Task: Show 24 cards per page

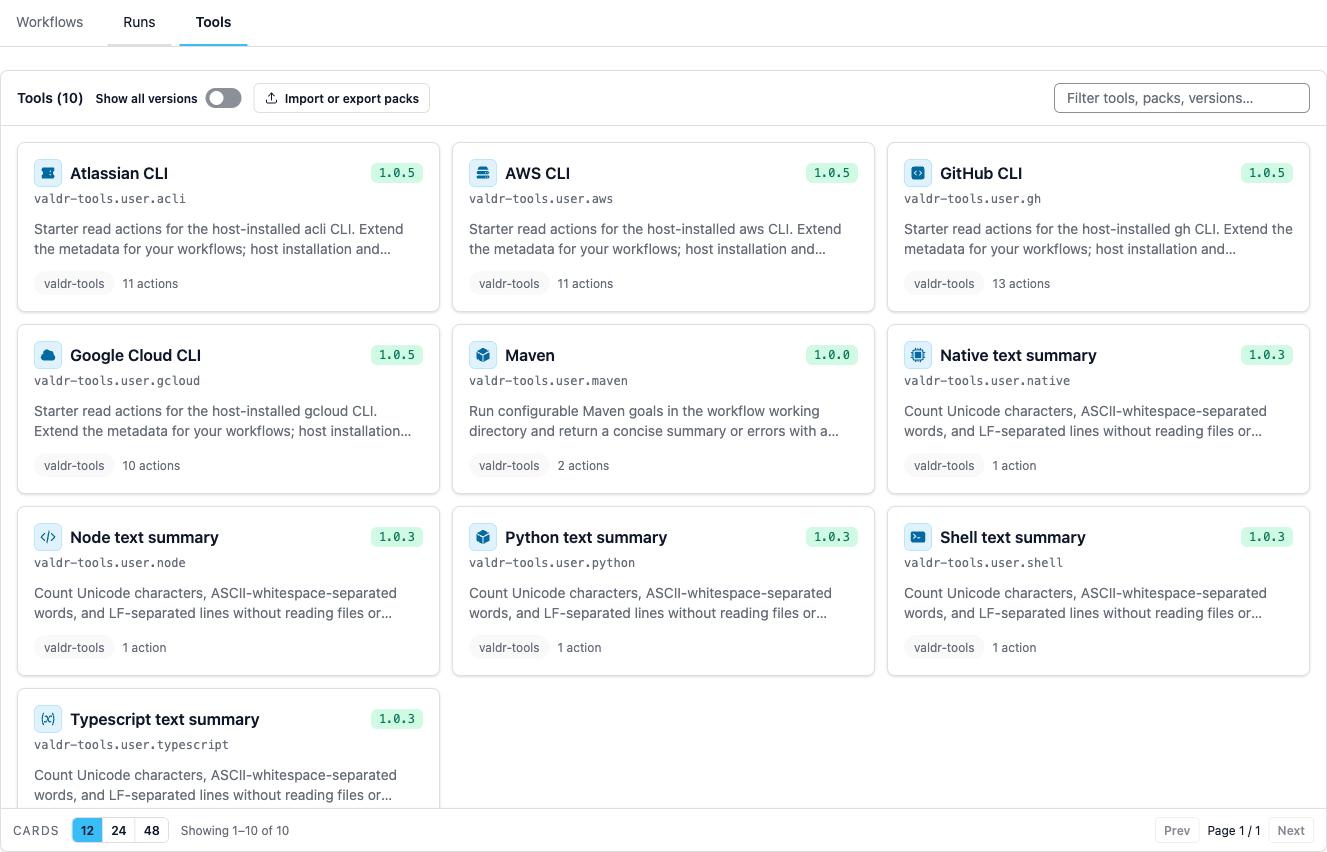Action: (x=119, y=830)
